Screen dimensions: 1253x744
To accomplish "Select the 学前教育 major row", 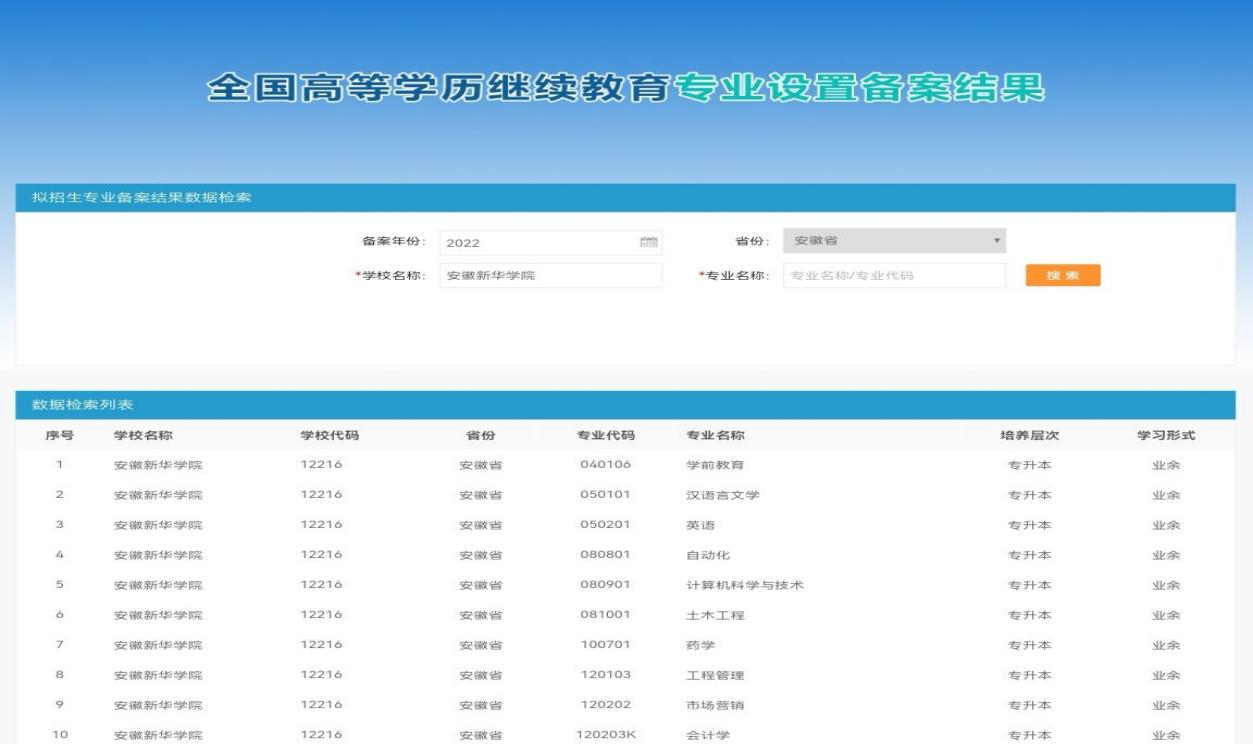I will click(715, 465).
